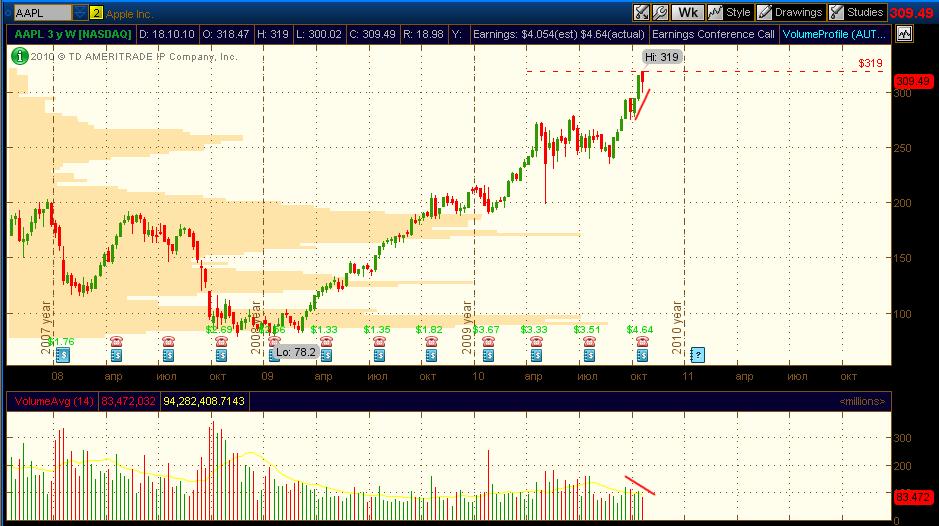Open the symbol selector dropdown arrow
The image size is (939, 526).
80,13
